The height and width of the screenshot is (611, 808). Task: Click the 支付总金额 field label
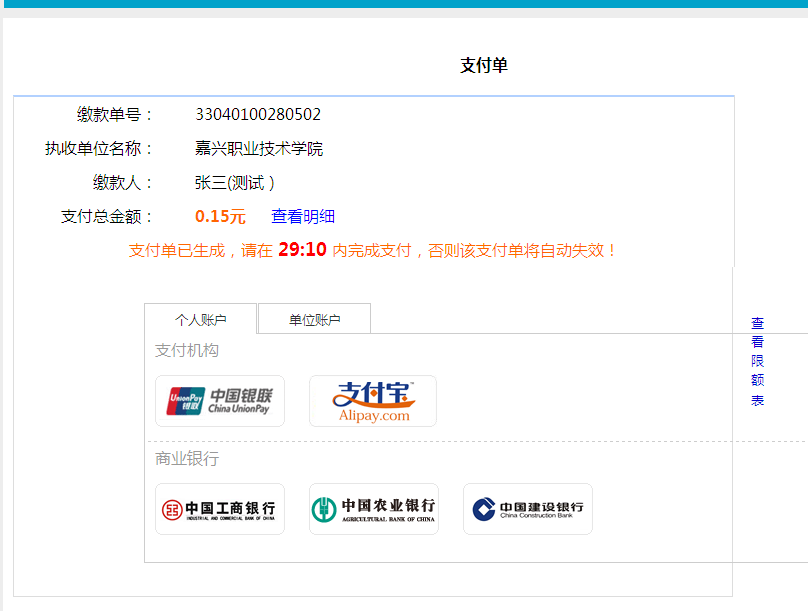point(107,216)
